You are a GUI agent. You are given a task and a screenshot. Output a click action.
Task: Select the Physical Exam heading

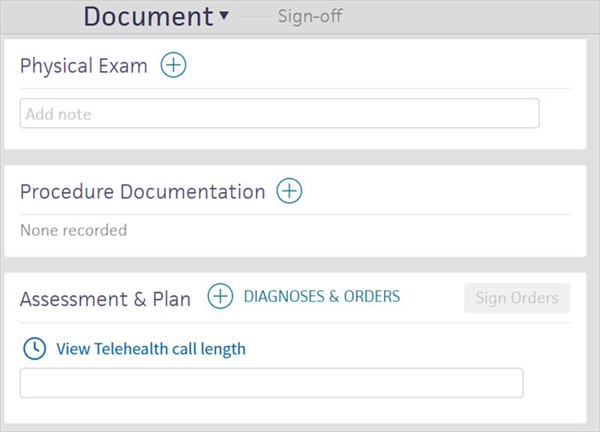click(84, 67)
